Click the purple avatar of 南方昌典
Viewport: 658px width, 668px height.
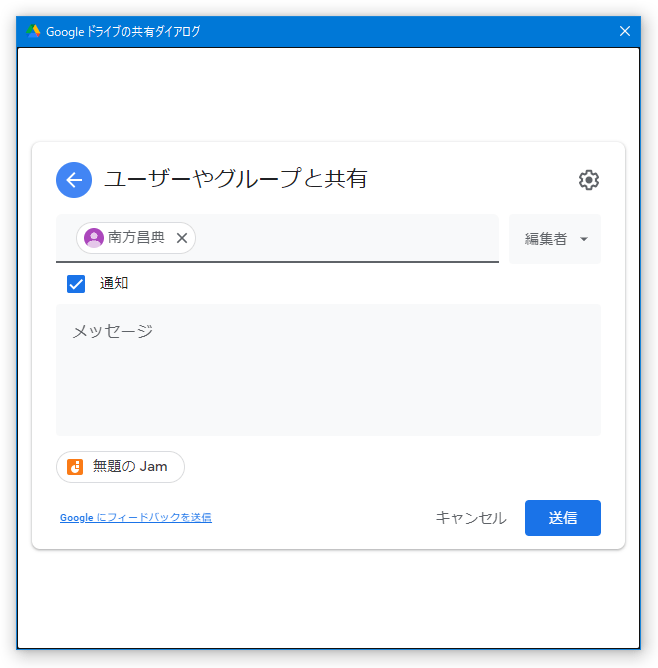pos(94,238)
